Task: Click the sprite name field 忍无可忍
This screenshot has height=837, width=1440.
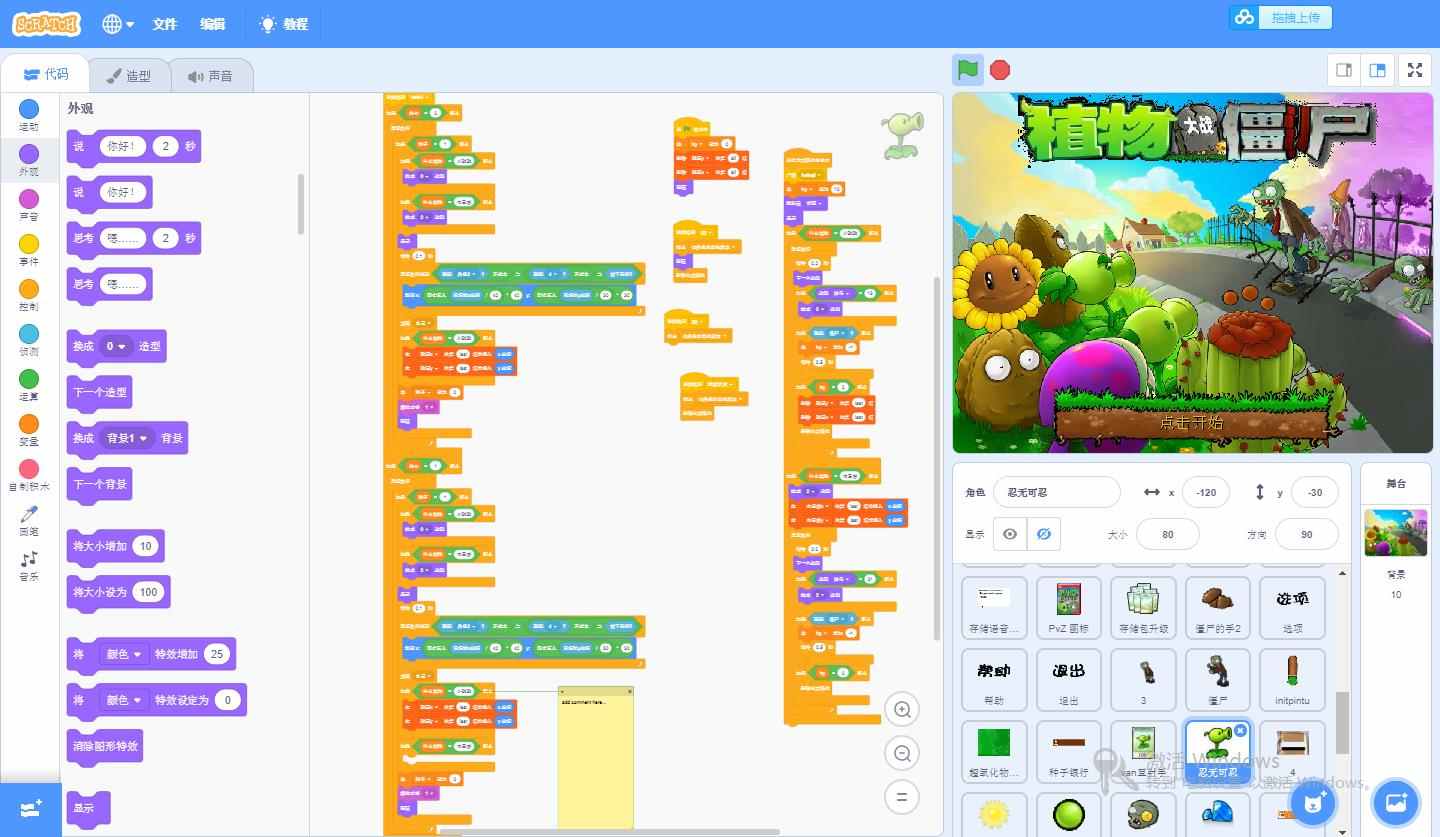Action: 1057,492
